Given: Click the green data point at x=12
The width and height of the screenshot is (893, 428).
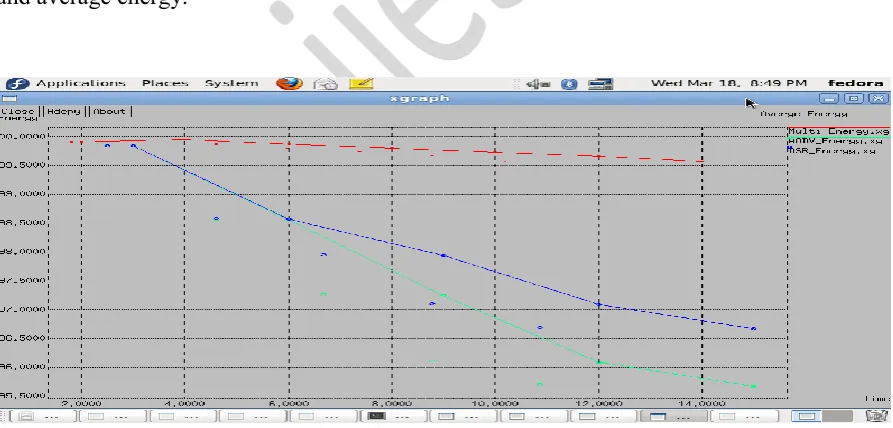Looking at the screenshot, I should click(x=599, y=362).
